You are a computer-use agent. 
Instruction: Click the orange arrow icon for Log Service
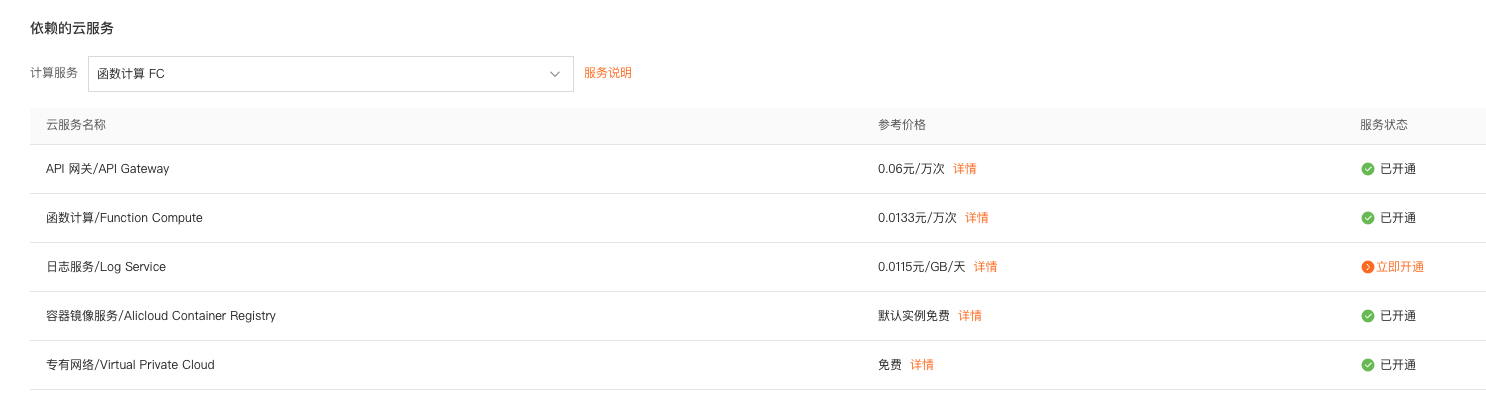(1367, 267)
